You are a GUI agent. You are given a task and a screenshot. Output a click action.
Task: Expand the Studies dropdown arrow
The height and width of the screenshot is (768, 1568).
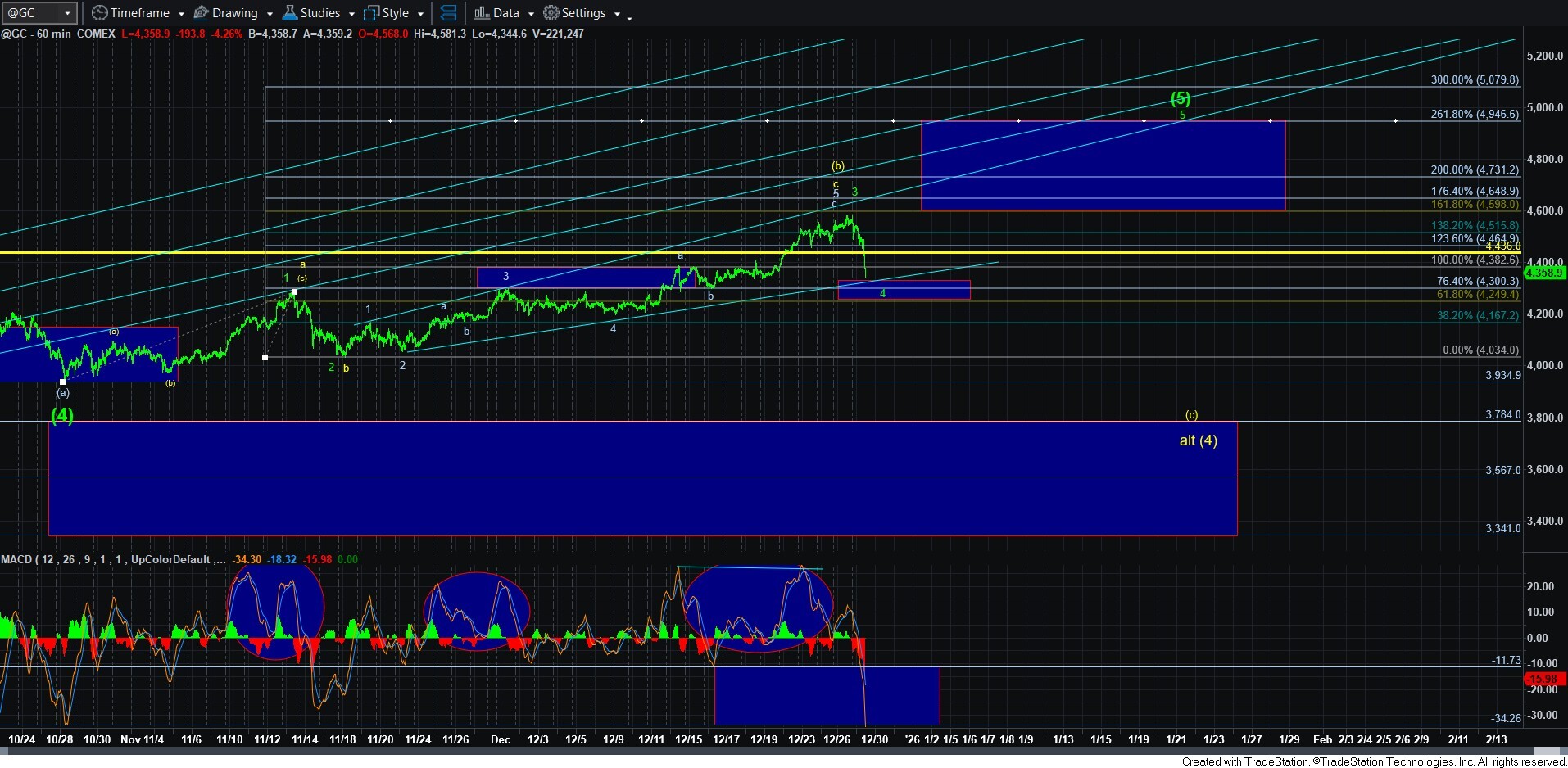pyautogui.click(x=351, y=14)
